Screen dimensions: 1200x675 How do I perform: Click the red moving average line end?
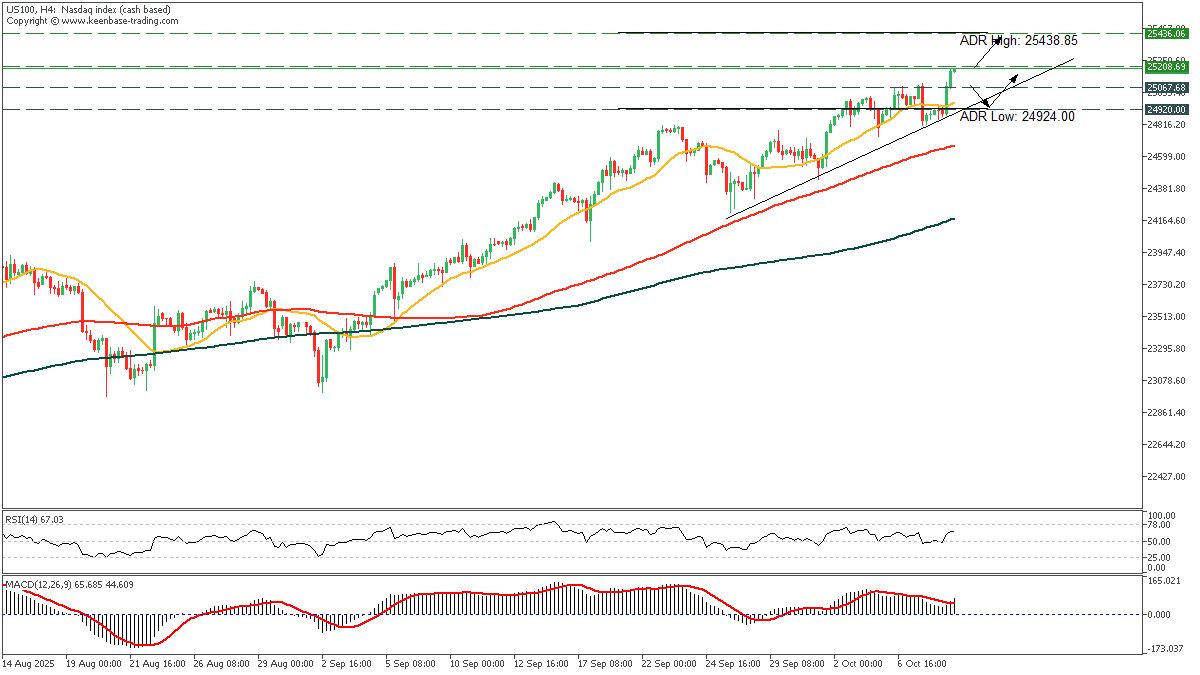tap(953, 146)
